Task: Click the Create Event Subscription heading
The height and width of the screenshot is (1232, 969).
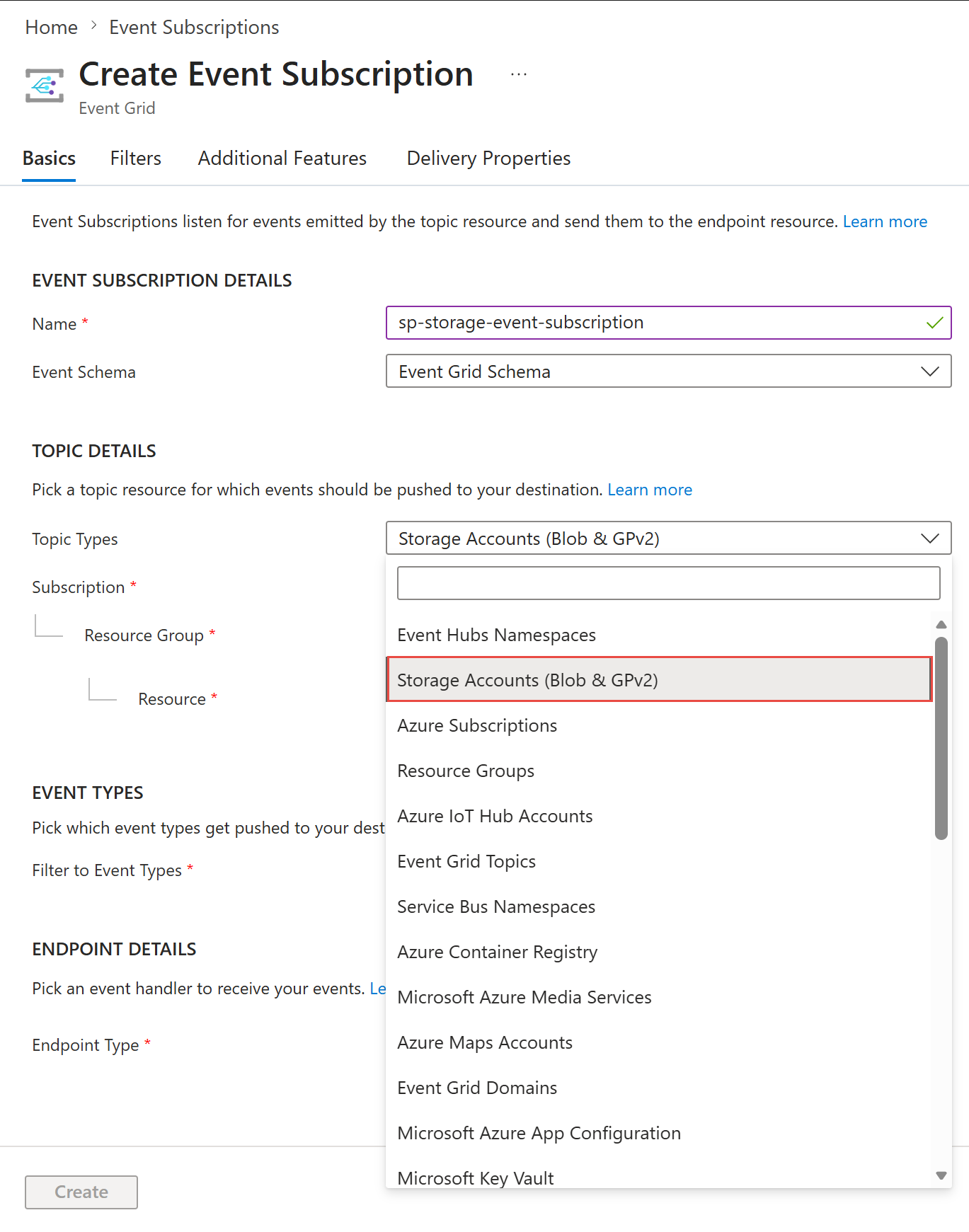Action: (x=276, y=74)
